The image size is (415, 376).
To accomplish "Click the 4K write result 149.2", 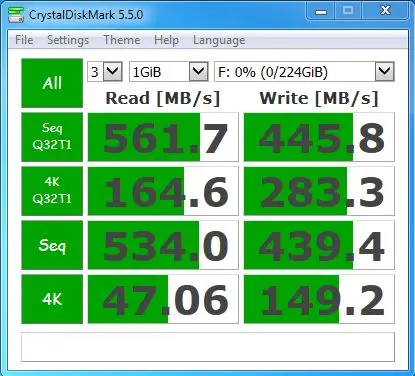I will tap(319, 299).
